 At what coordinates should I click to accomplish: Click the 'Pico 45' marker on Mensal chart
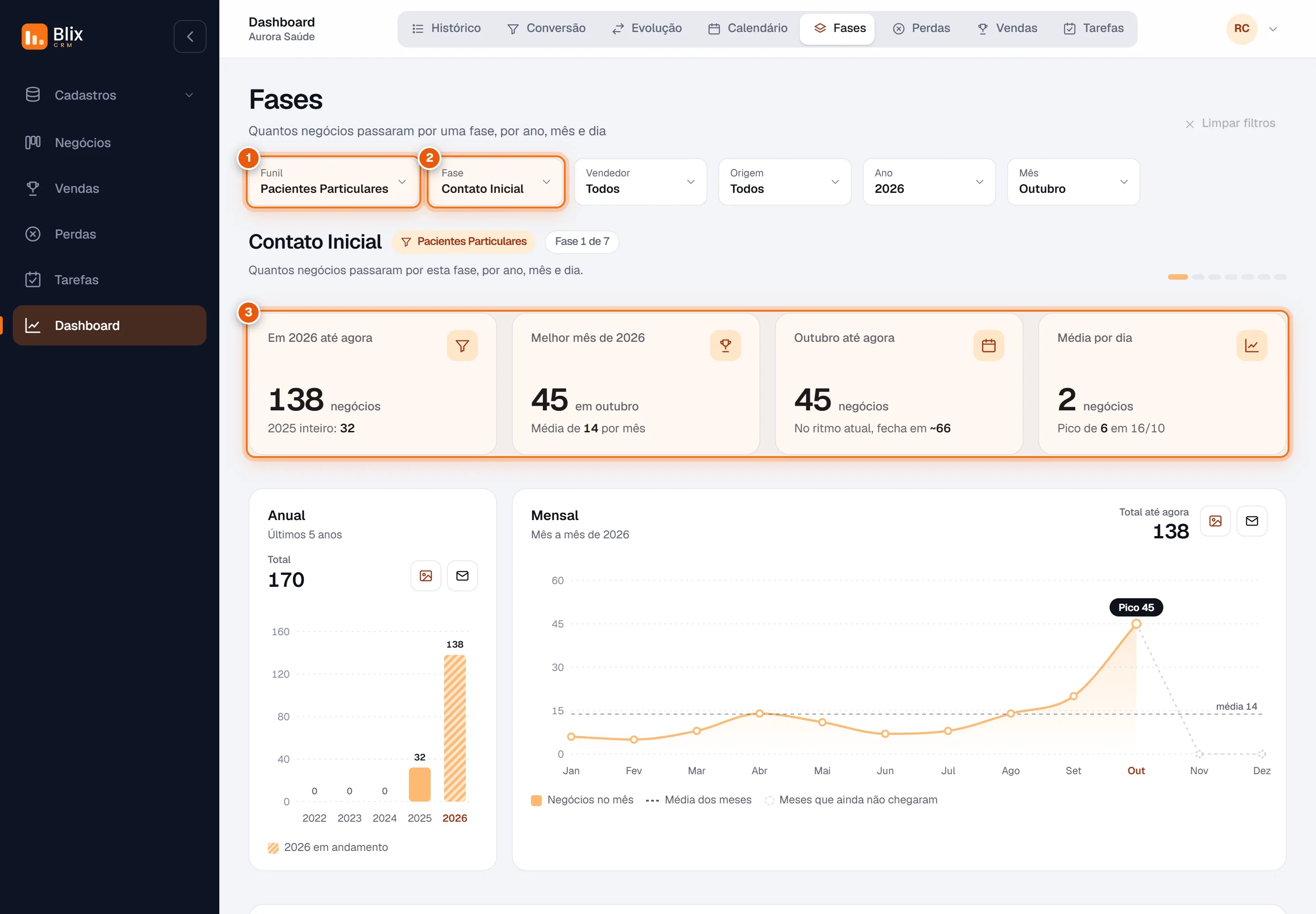[1136, 608]
